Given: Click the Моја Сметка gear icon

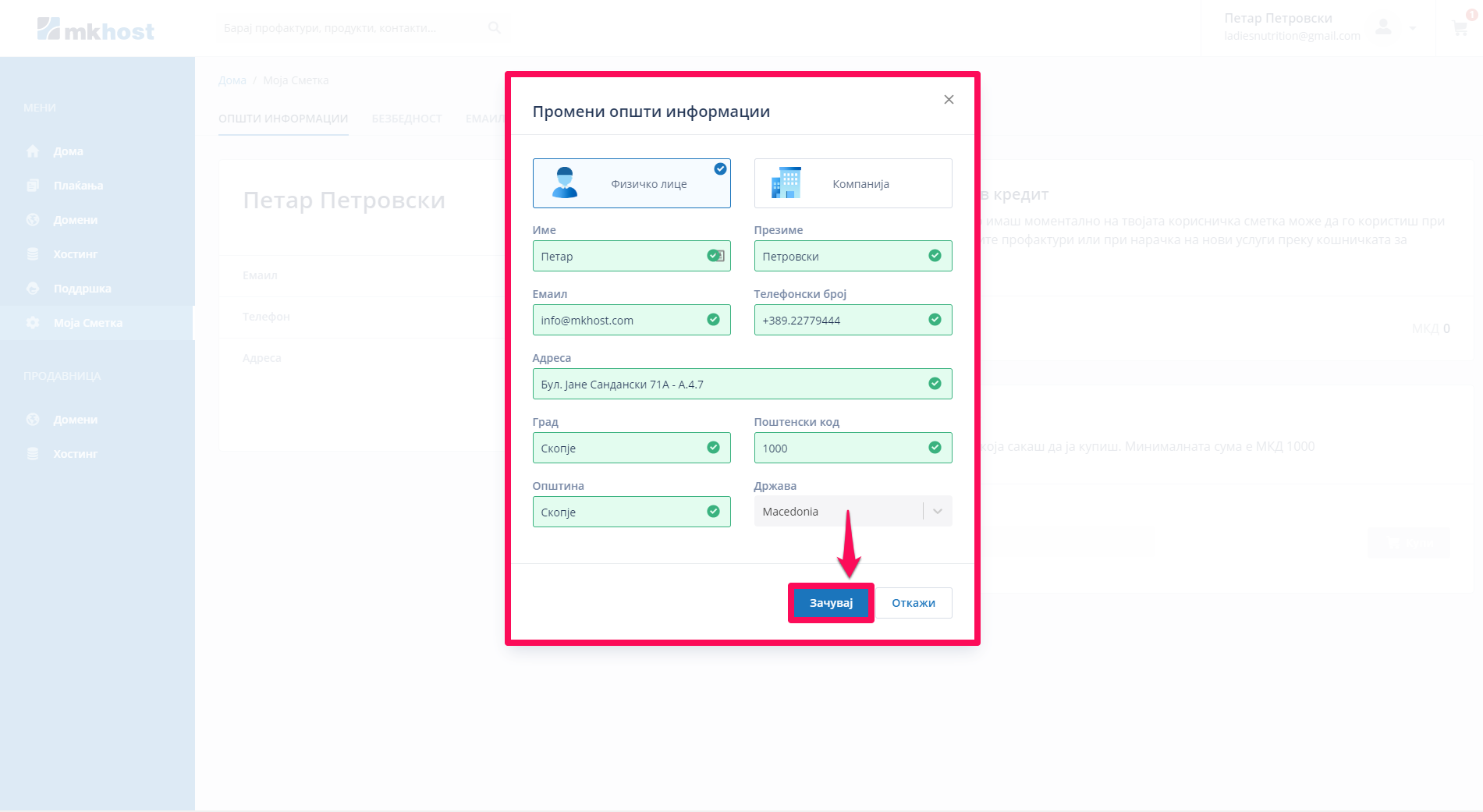Looking at the screenshot, I should click(x=33, y=323).
